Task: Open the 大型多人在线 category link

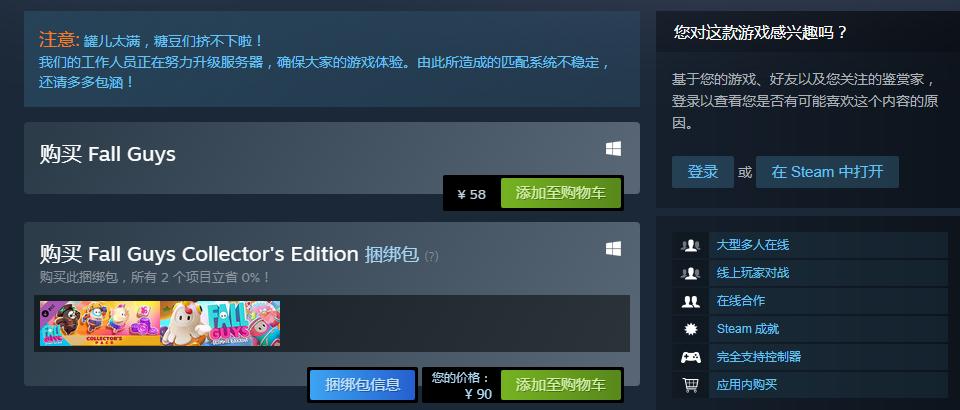Action: coord(752,245)
